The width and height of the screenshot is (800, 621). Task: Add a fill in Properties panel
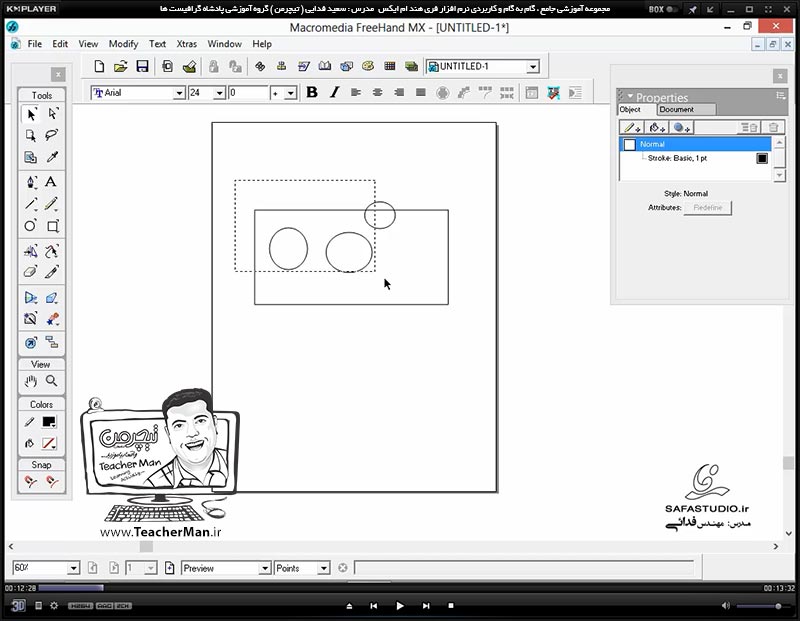[657, 128]
